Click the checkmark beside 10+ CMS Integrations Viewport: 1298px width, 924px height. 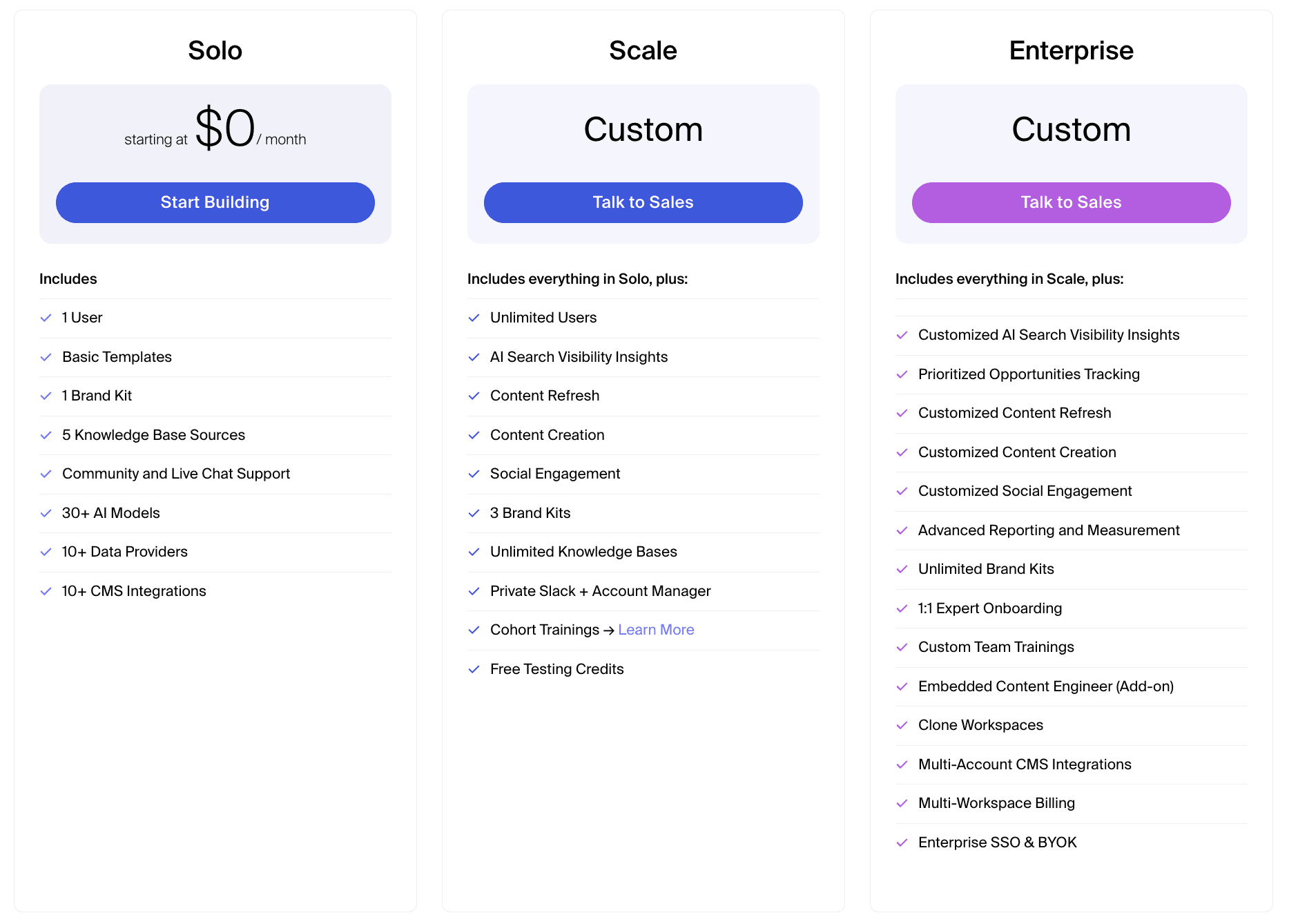click(x=46, y=591)
